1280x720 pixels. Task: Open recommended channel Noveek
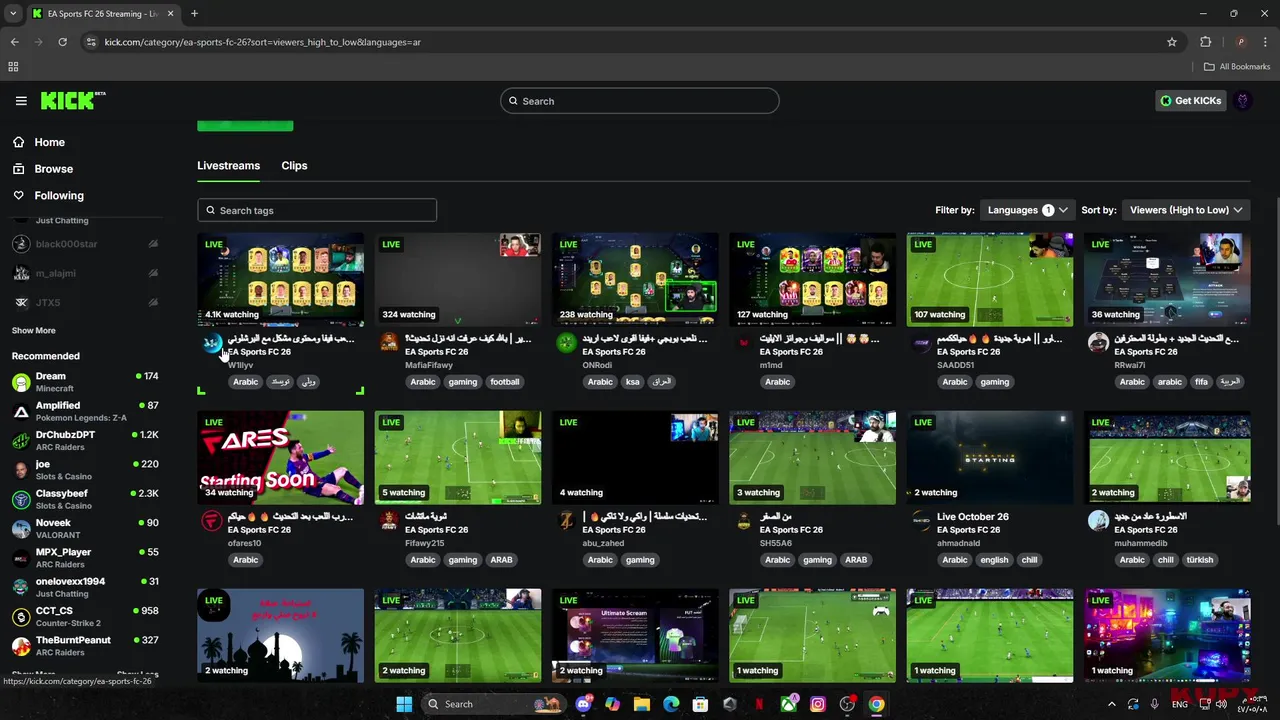coord(85,528)
